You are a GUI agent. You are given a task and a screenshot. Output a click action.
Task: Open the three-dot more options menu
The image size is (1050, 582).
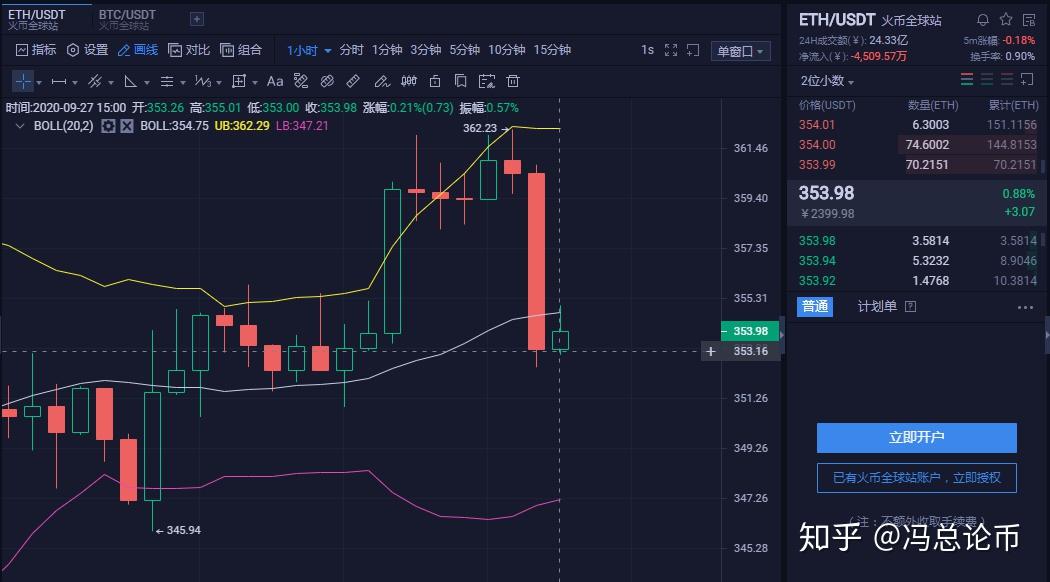click(x=1025, y=308)
